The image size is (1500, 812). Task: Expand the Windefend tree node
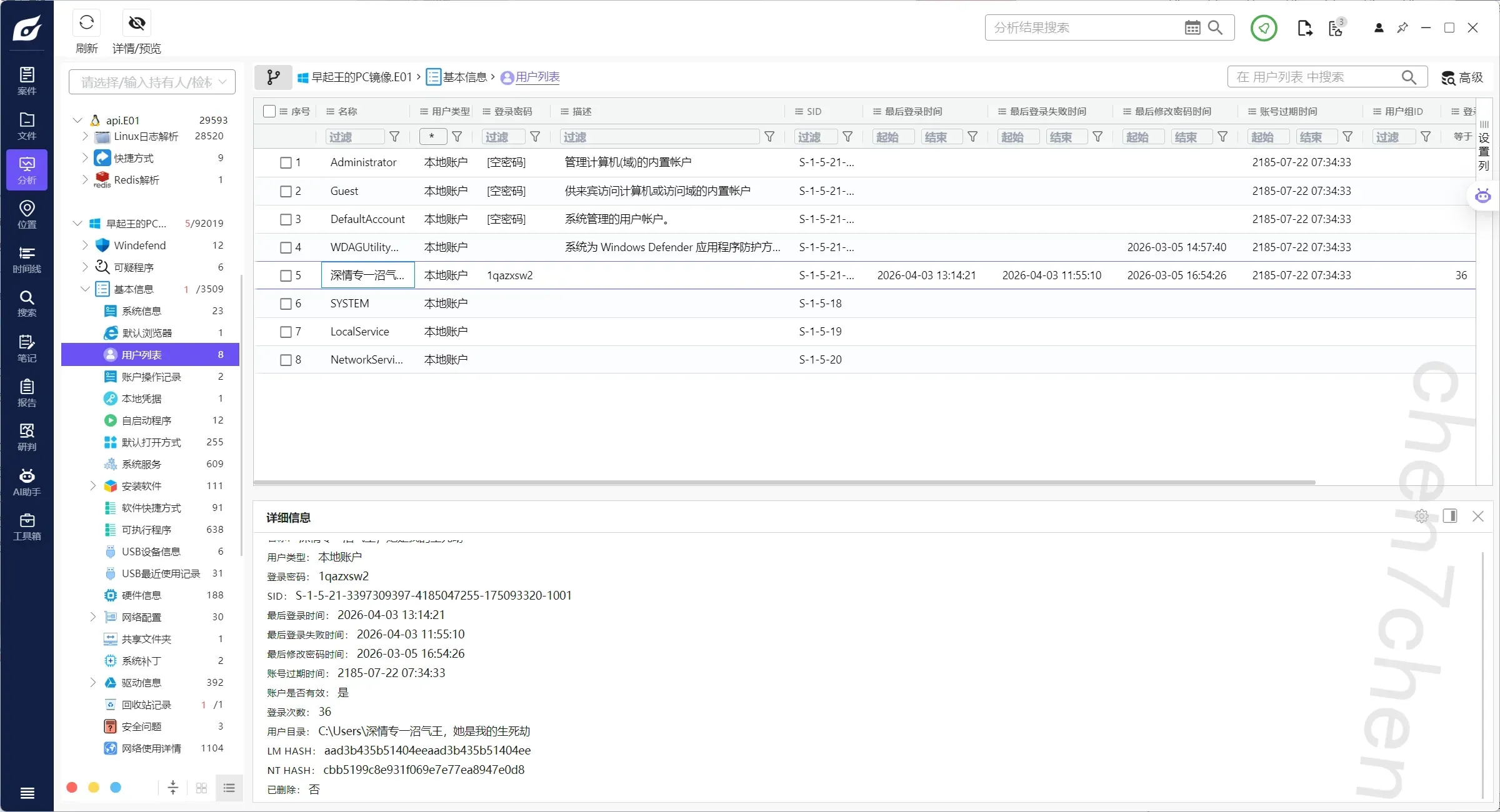85,245
